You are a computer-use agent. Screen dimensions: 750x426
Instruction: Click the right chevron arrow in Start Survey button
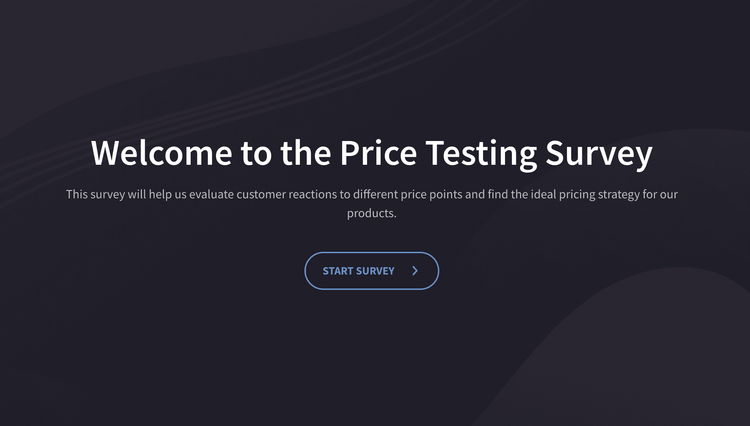pos(415,271)
